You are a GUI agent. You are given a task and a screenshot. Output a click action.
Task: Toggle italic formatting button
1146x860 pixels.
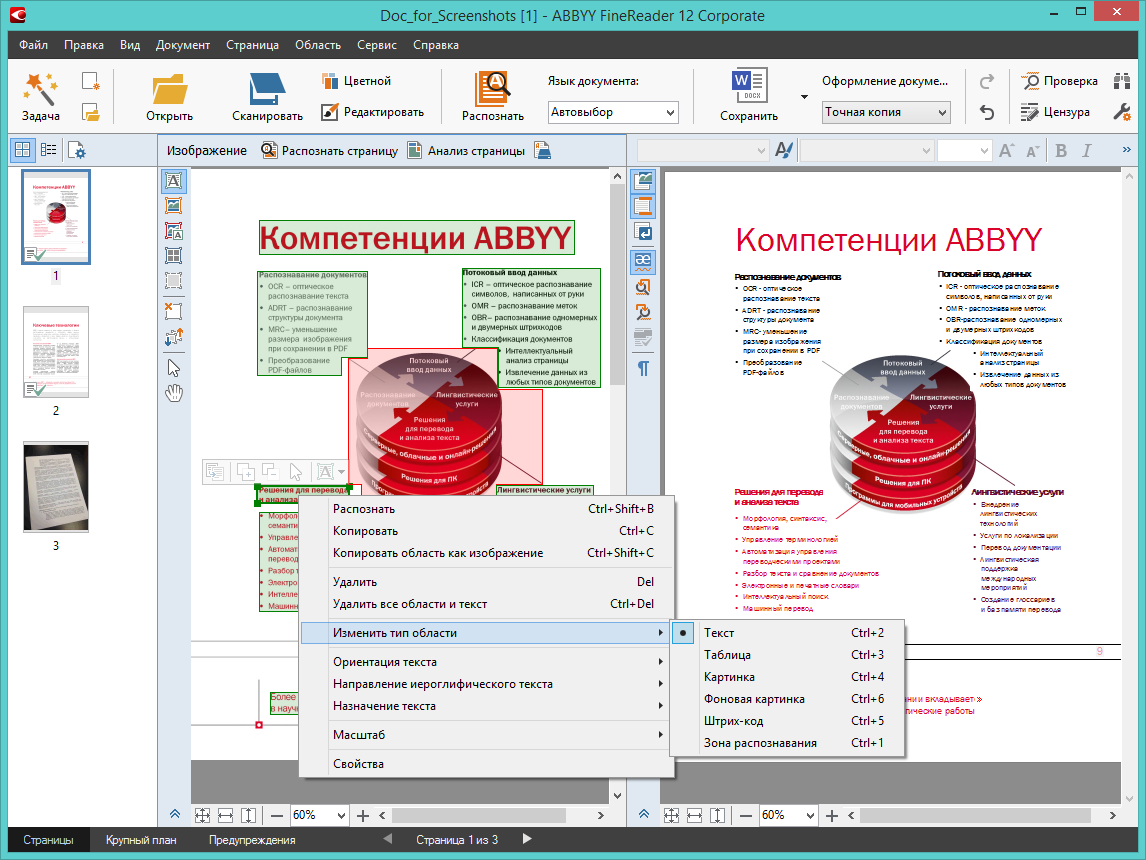[x=1087, y=151]
